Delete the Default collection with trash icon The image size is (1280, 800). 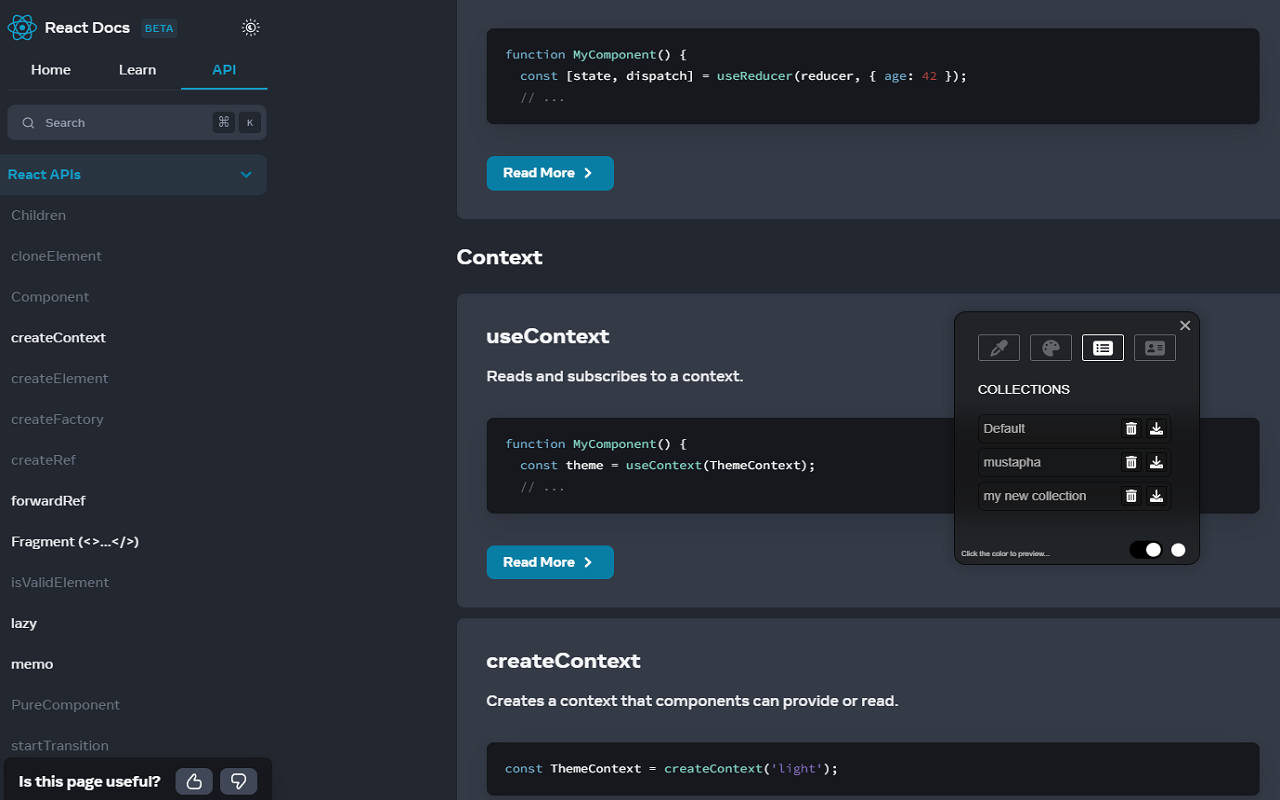pyautogui.click(x=1131, y=428)
